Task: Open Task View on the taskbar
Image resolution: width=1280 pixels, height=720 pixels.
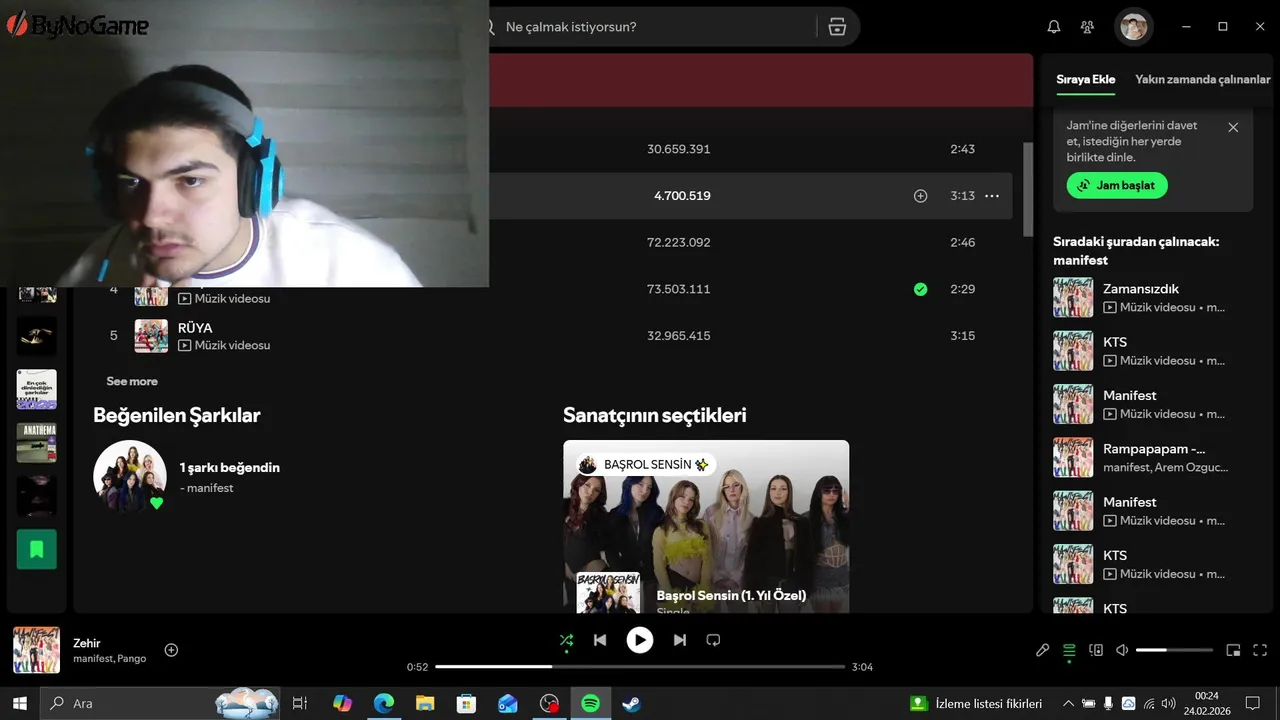Action: (299, 703)
